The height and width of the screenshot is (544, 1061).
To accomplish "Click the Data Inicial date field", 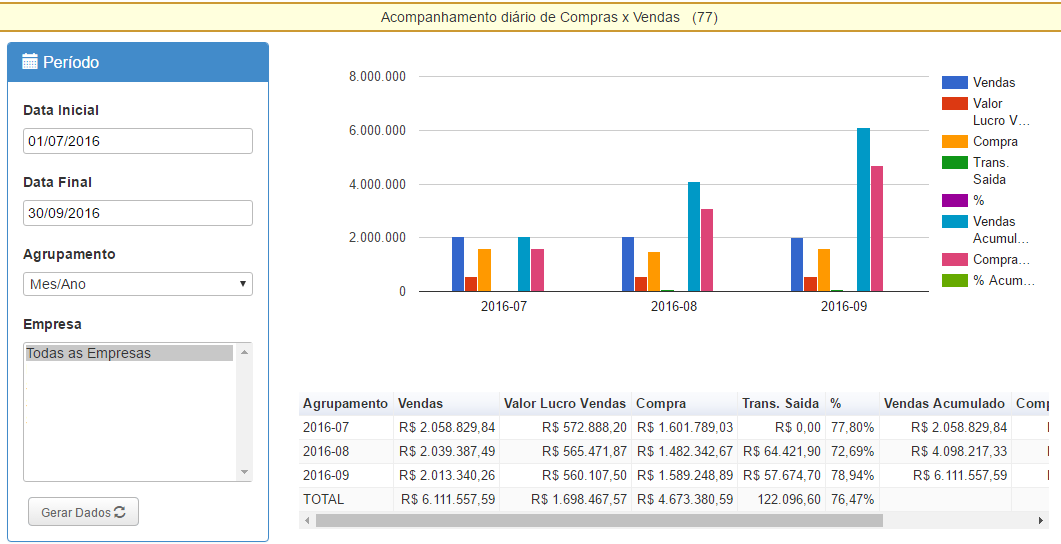I will (138, 141).
